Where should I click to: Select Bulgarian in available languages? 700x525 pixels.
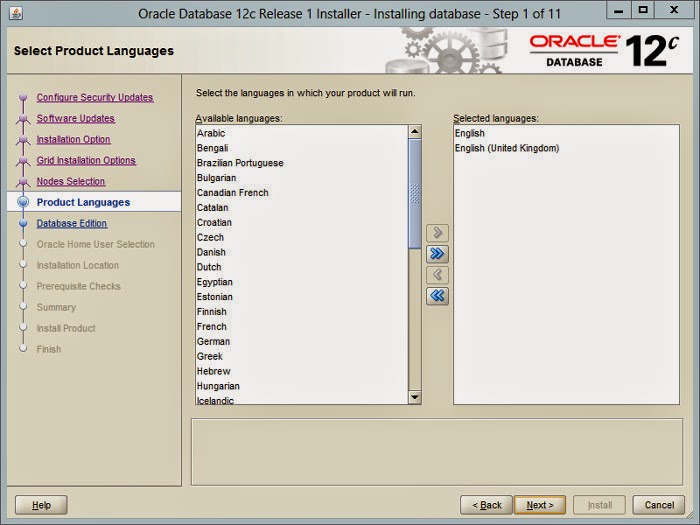302,178
